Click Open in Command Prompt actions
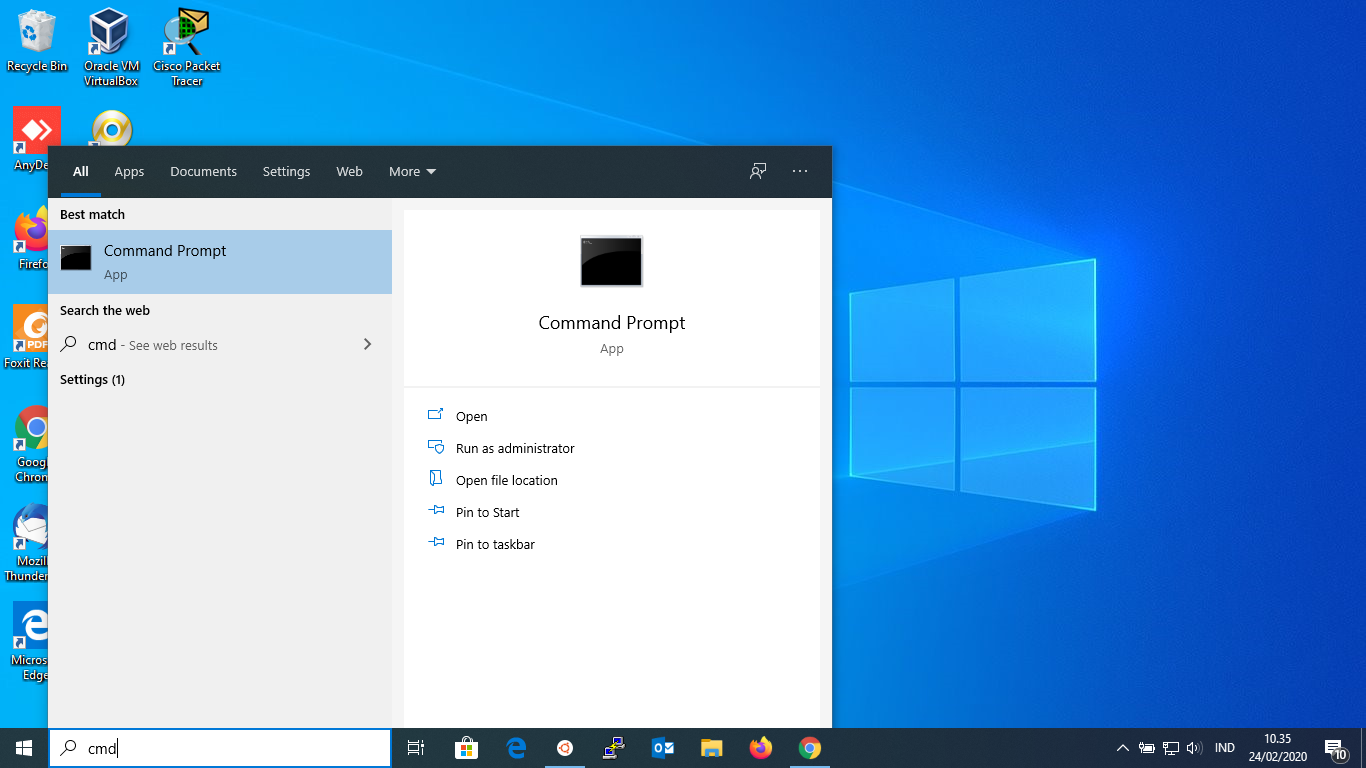This screenshot has height=768, width=1366. coord(471,416)
